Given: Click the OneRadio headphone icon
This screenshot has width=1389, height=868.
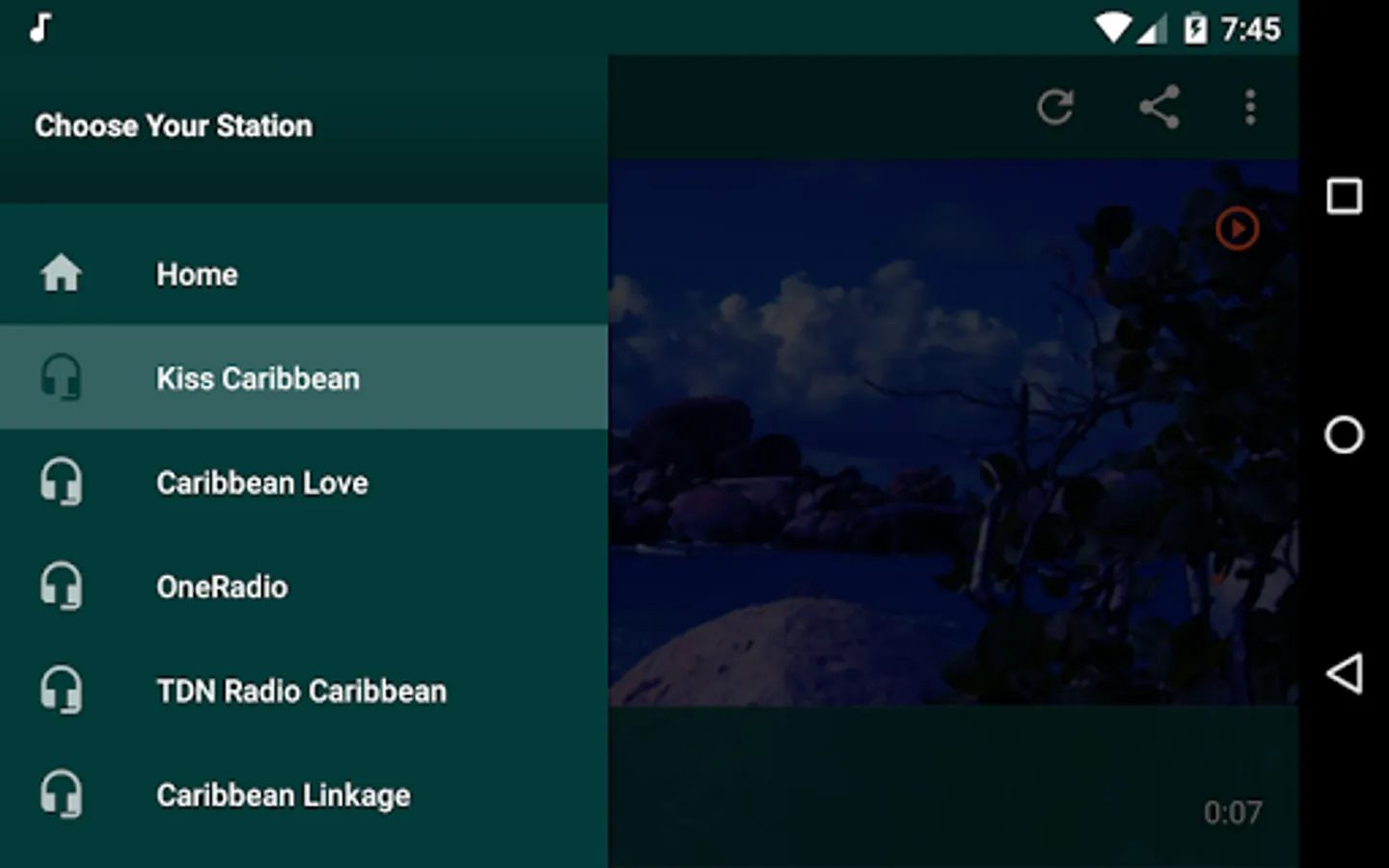Looking at the screenshot, I should pos(61,585).
